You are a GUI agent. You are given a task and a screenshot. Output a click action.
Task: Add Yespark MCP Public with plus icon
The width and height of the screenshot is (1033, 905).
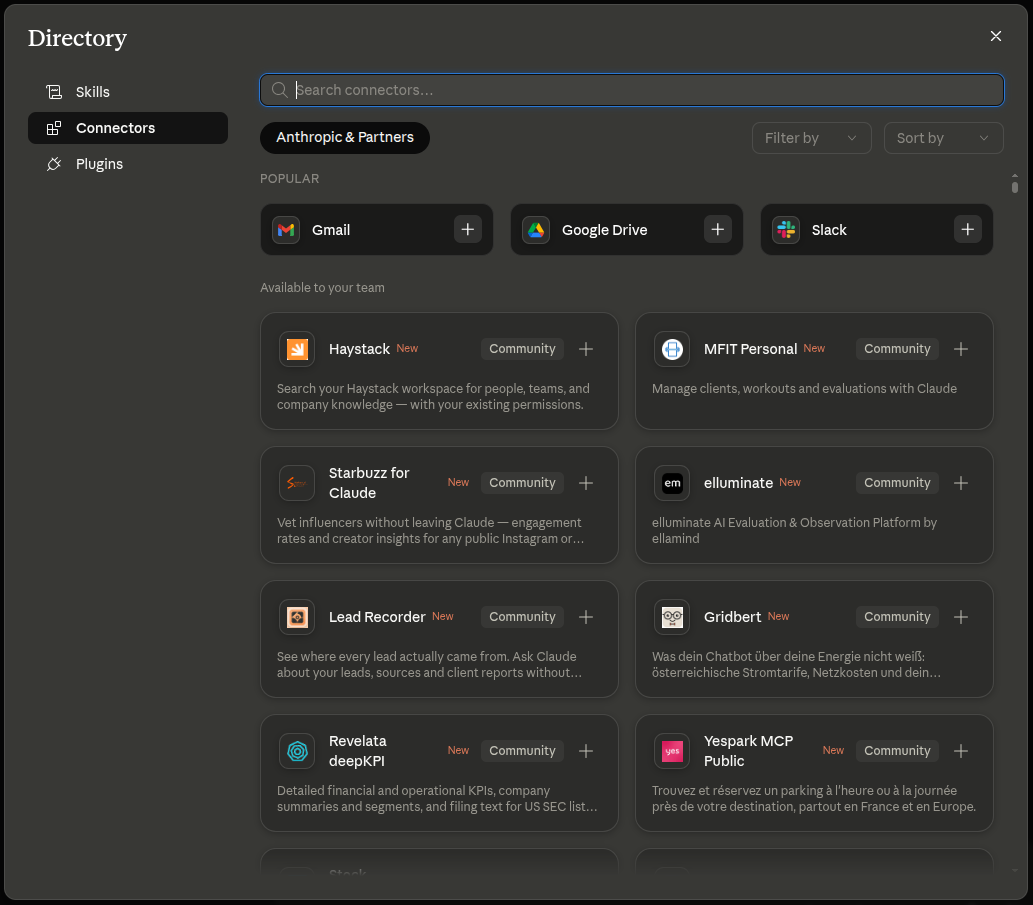pyautogui.click(x=961, y=751)
